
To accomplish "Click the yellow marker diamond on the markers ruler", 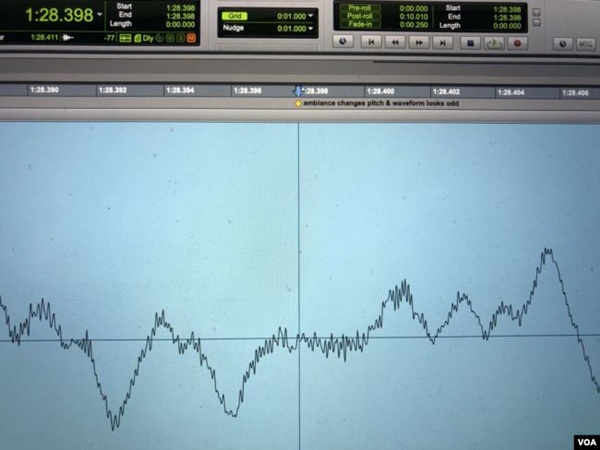I will click(297, 103).
